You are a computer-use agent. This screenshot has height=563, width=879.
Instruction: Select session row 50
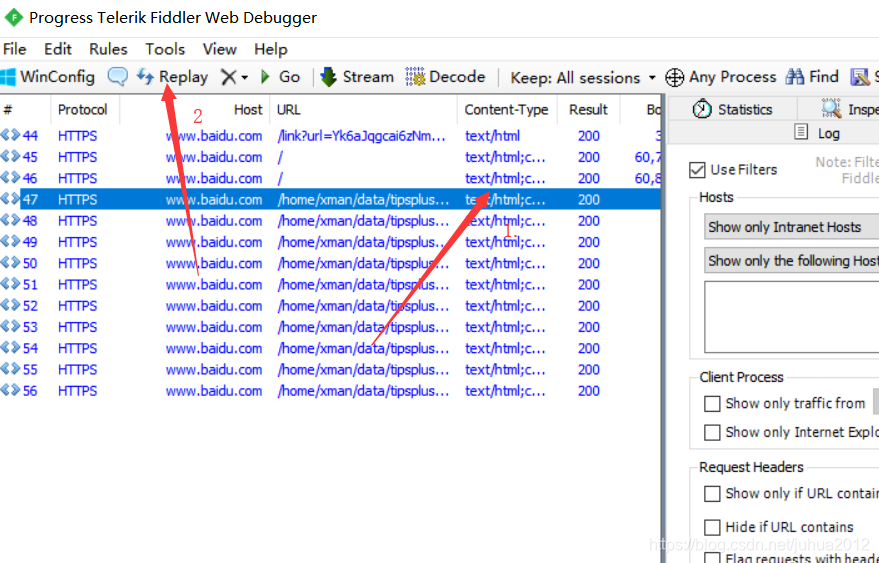point(330,264)
